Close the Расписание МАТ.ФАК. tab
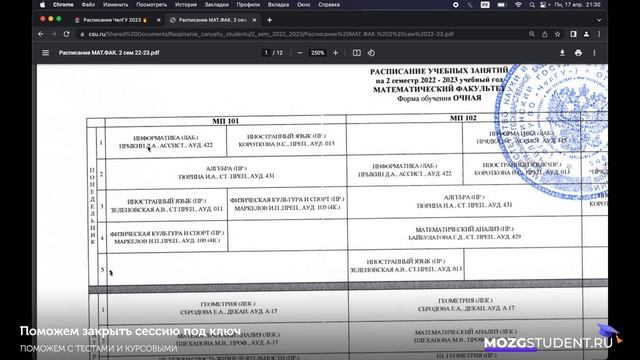The height and width of the screenshot is (360, 640). tap(254, 20)
